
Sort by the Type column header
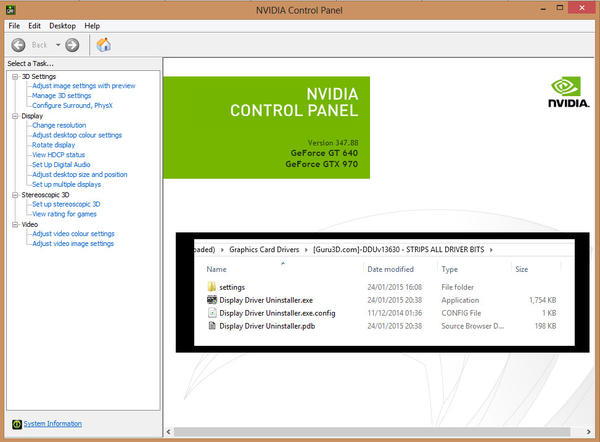[449, 269]
